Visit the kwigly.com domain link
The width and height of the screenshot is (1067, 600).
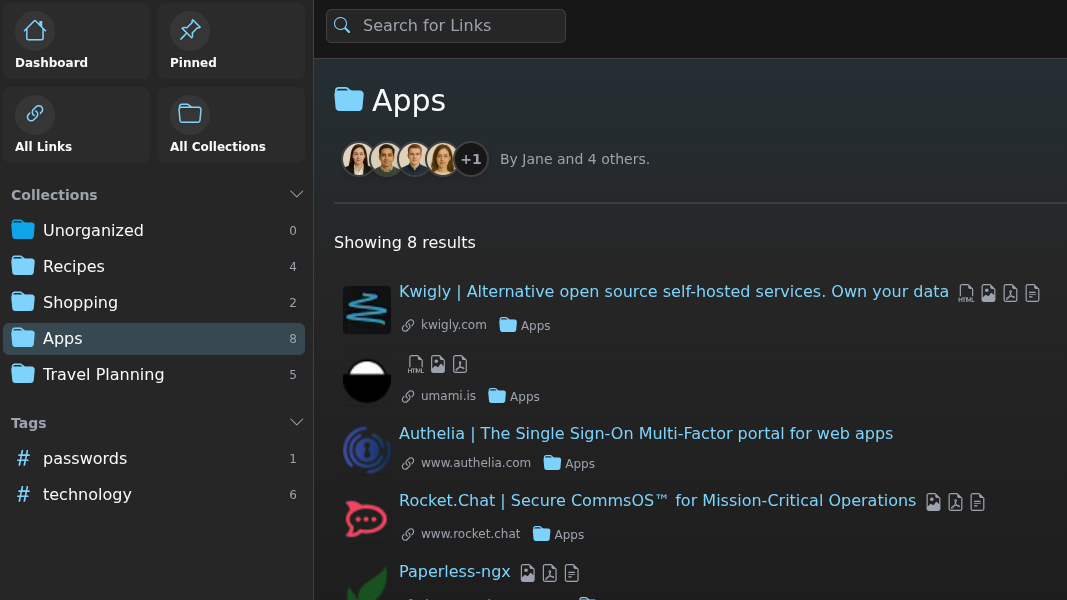453,325
